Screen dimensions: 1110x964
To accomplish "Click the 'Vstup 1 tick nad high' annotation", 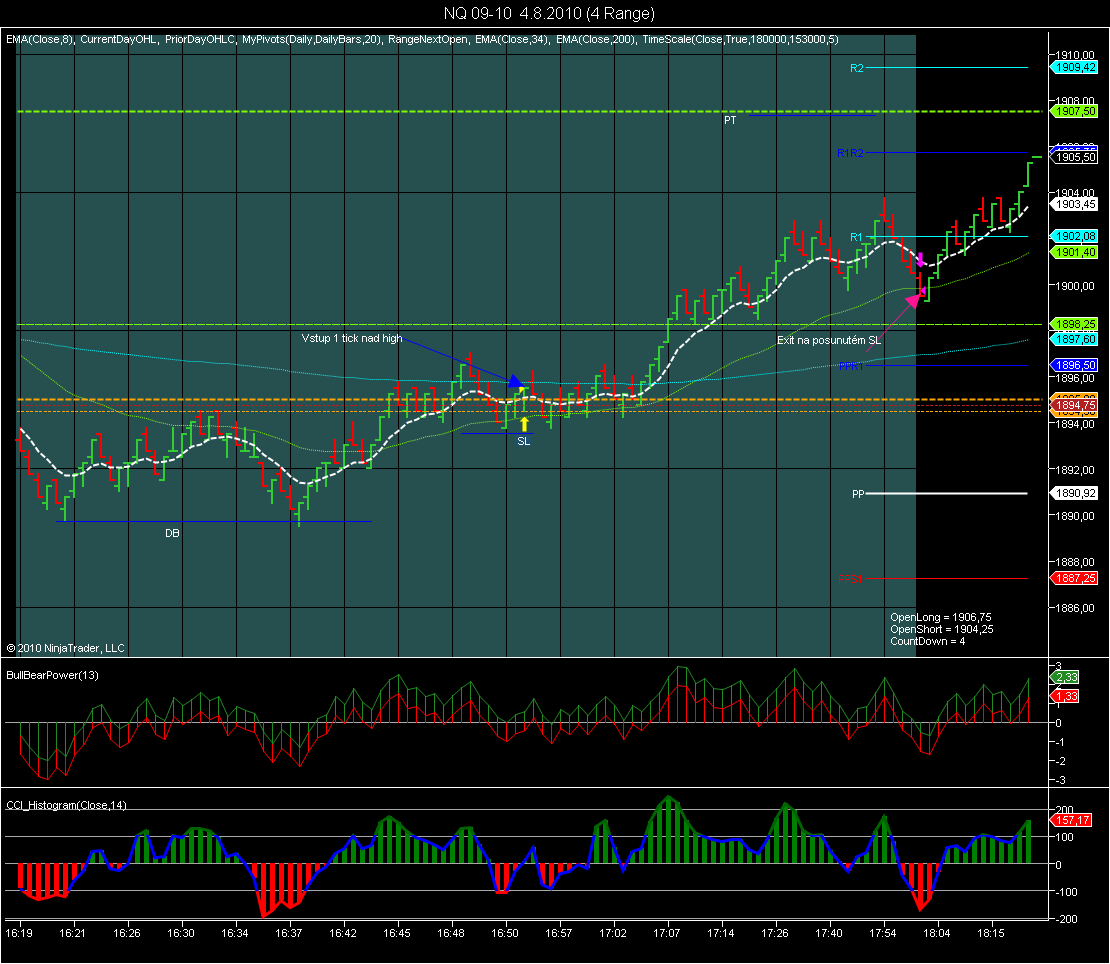I will [x=352, y=338].
